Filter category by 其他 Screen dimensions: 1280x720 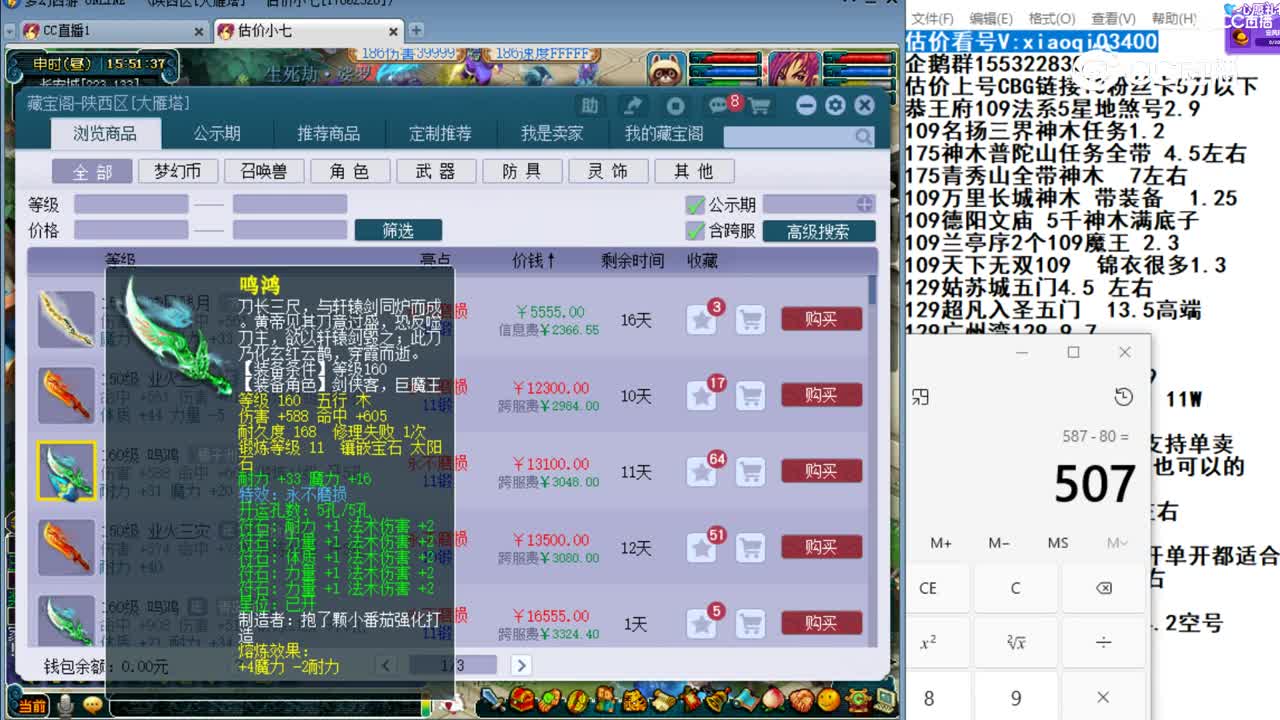[x=693, y=171]
